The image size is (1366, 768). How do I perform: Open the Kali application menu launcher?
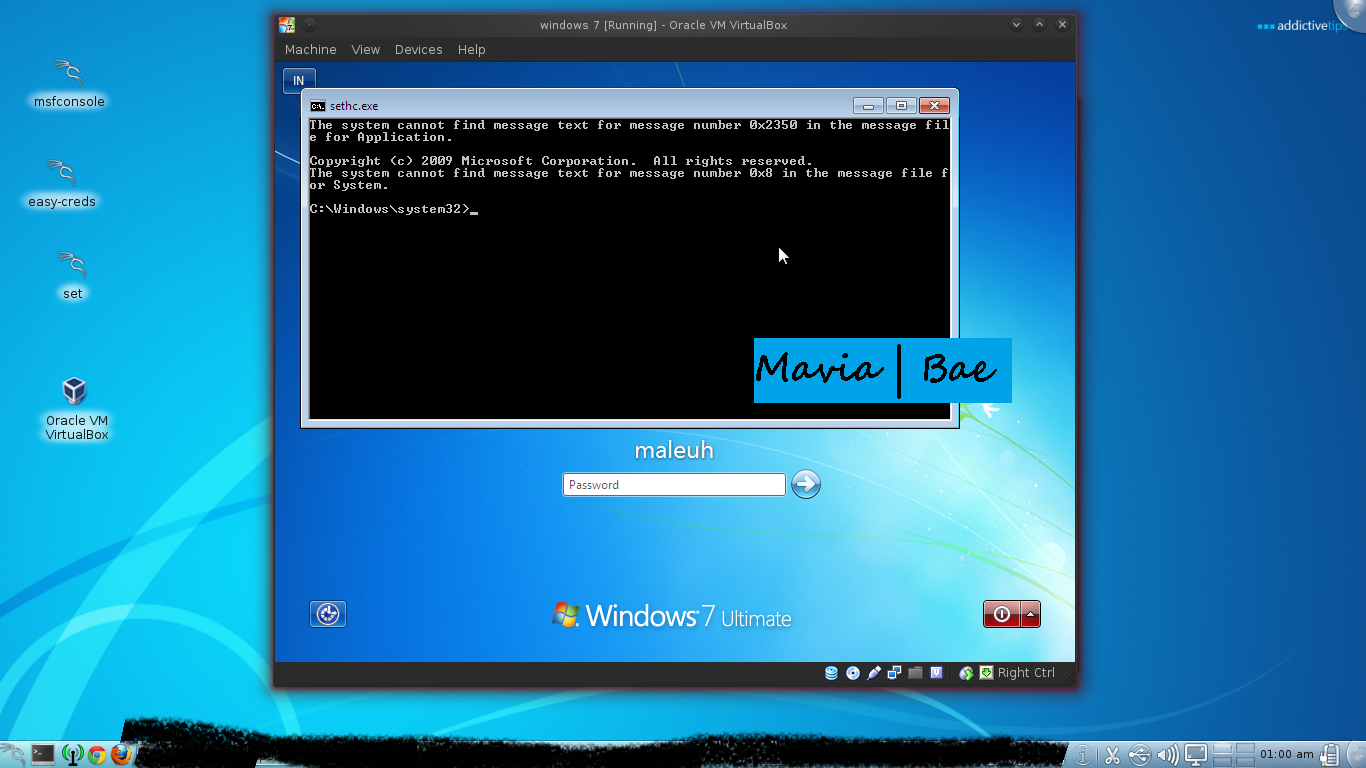point(12,754)
